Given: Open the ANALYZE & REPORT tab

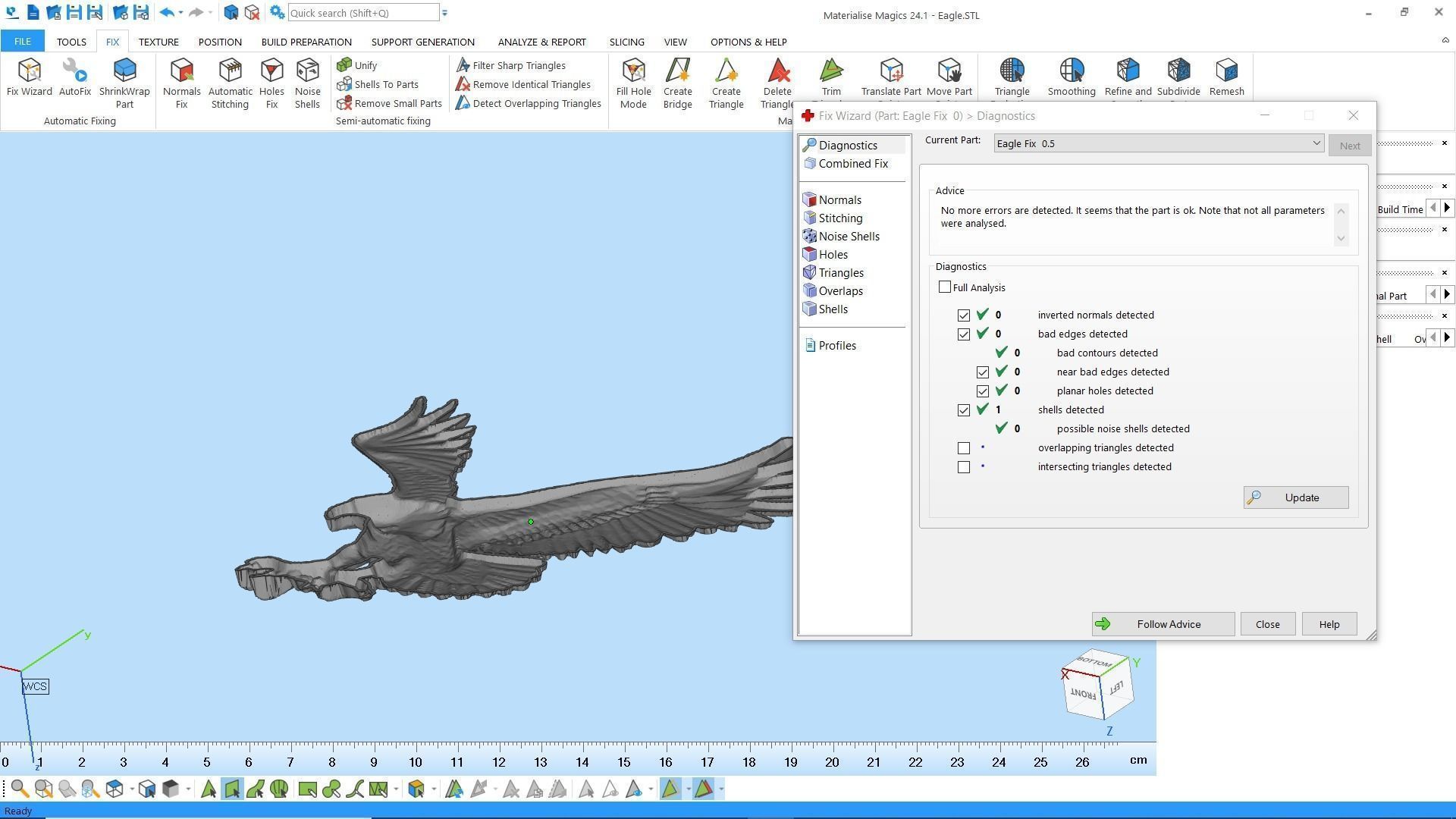Looking at the screenshot, I should coord(541,42).
